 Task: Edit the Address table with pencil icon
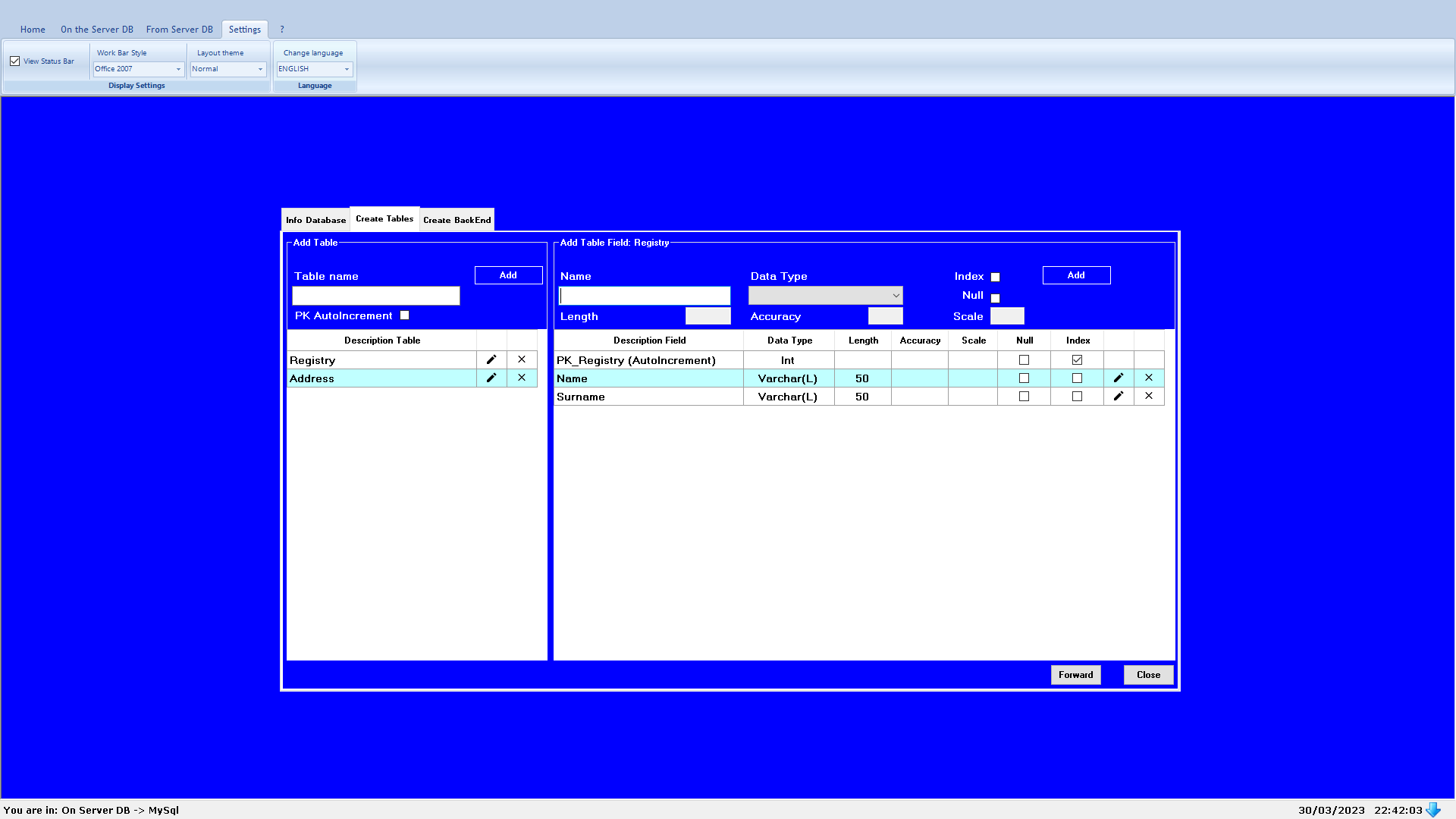(491, 378)
